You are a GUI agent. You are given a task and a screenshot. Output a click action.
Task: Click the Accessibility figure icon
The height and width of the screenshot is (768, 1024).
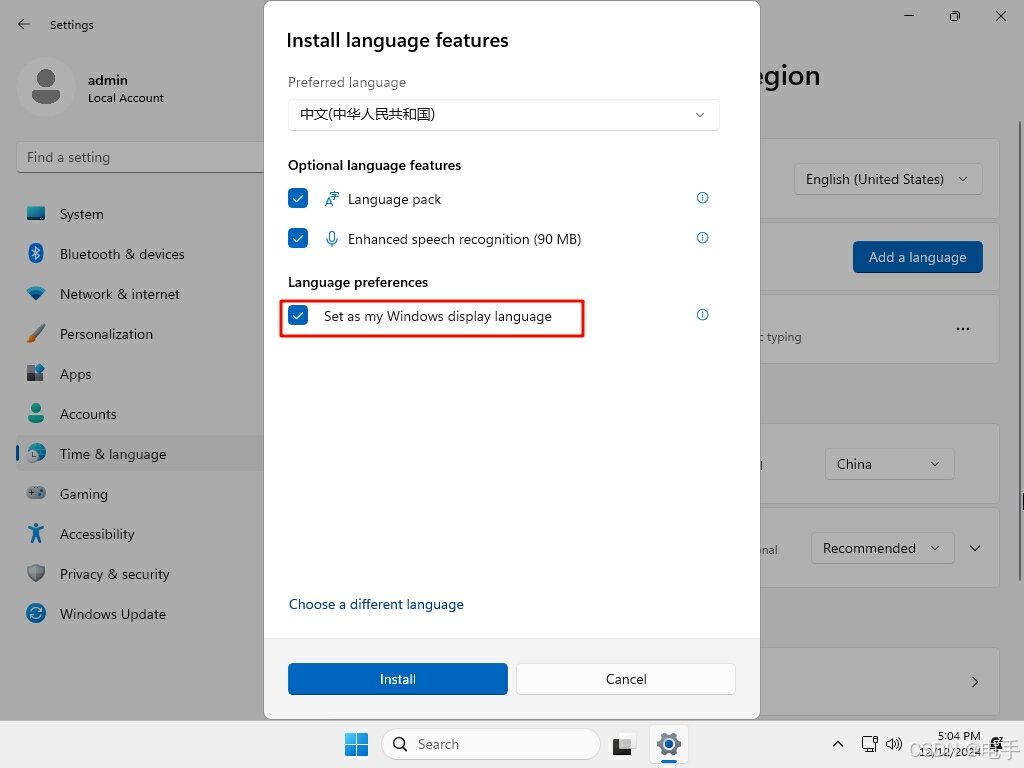[x=36, y=533]
